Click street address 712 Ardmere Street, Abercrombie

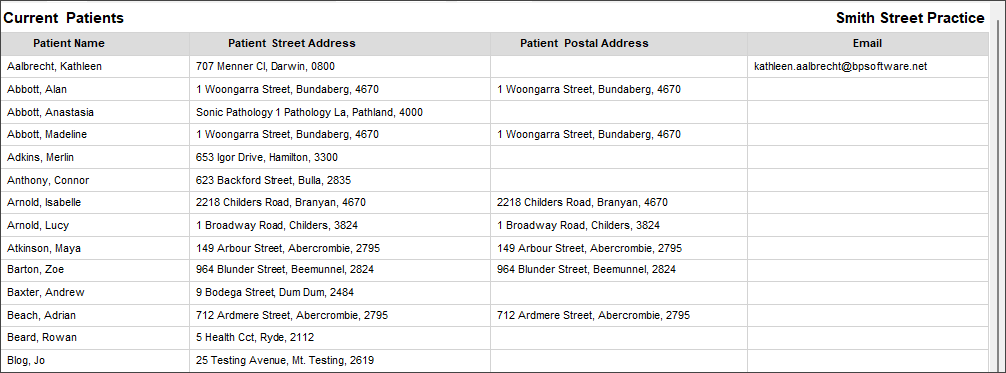point(292,315)
